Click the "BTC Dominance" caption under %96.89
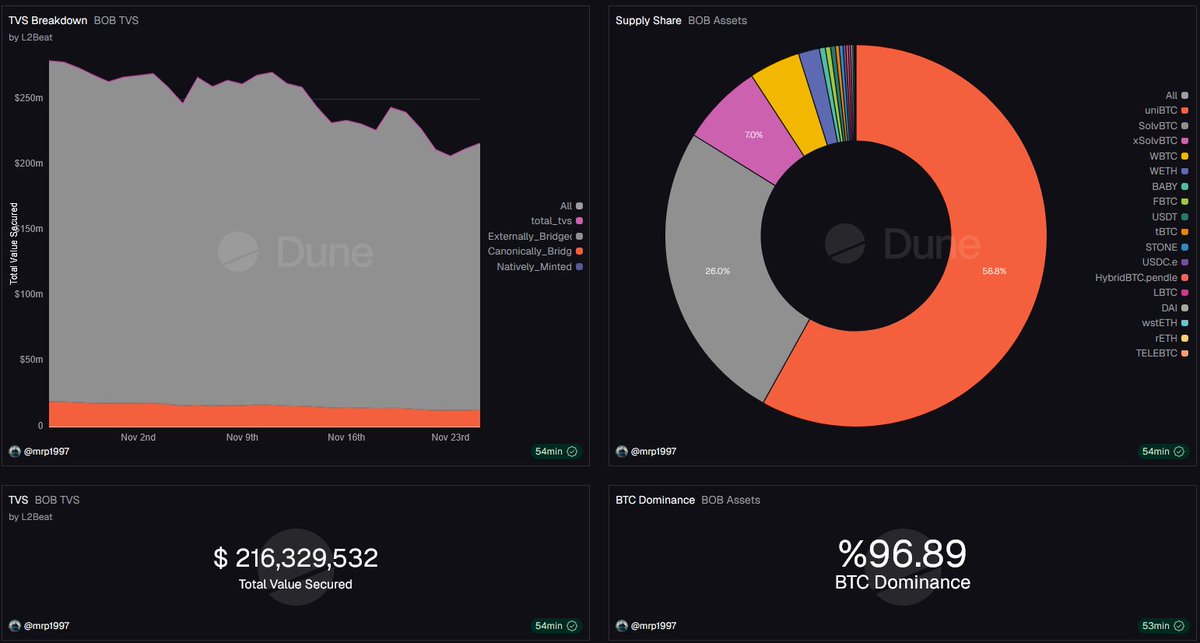1200x643 pixels. [903, 582]
